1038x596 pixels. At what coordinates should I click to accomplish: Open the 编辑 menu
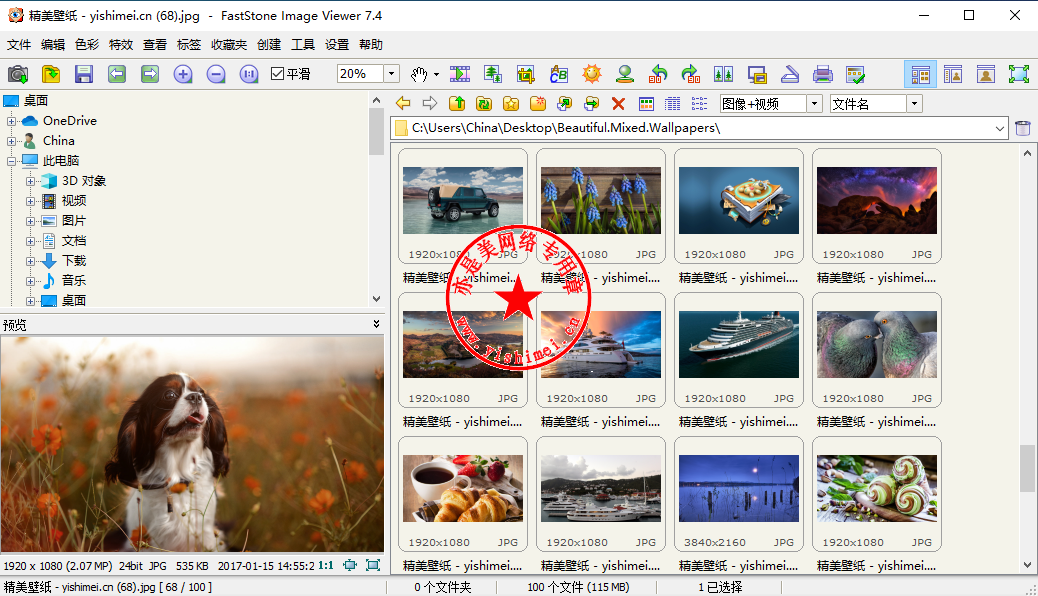pos(53,44)
